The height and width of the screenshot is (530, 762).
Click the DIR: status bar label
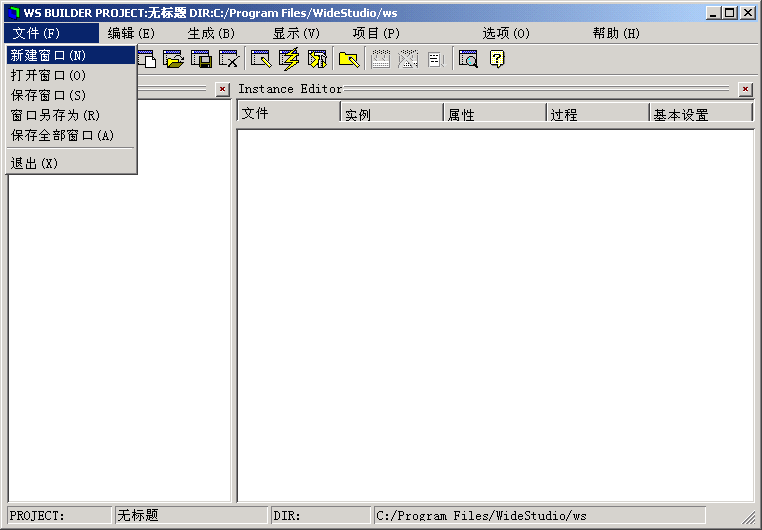tap(321, 515)
